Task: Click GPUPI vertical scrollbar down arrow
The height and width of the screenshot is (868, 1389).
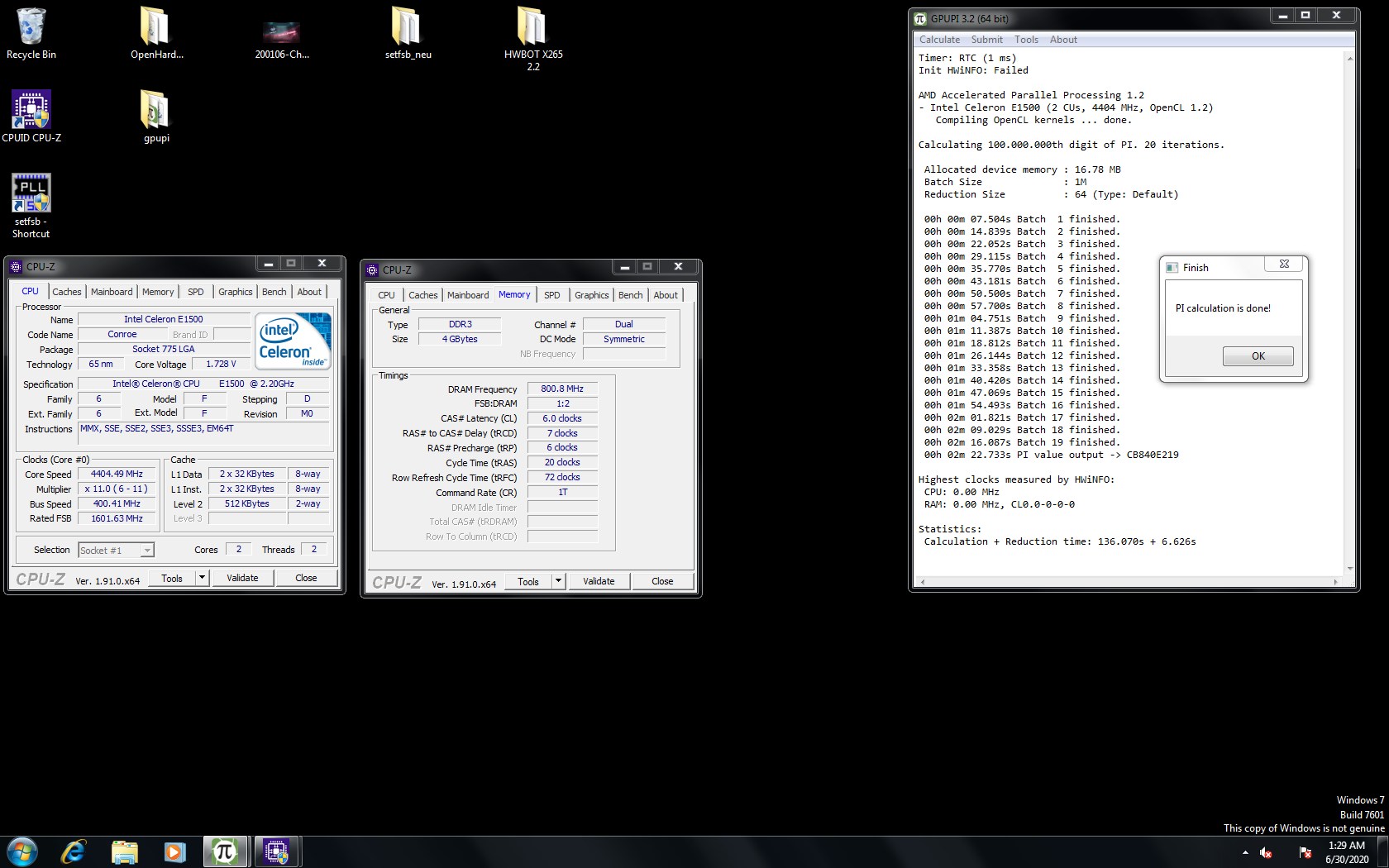Action: coord(1350,569)
